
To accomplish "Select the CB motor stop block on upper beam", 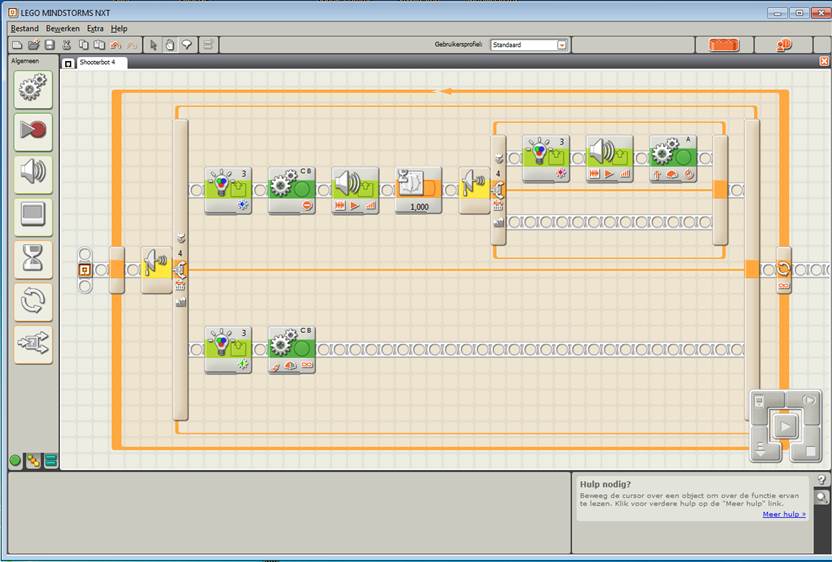I will (292, 191).
